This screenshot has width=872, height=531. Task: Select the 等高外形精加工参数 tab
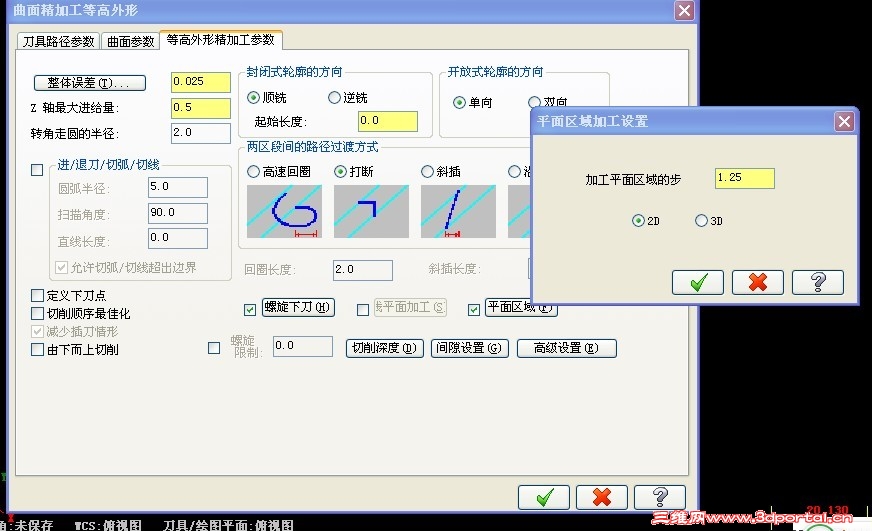pos(221,40)
